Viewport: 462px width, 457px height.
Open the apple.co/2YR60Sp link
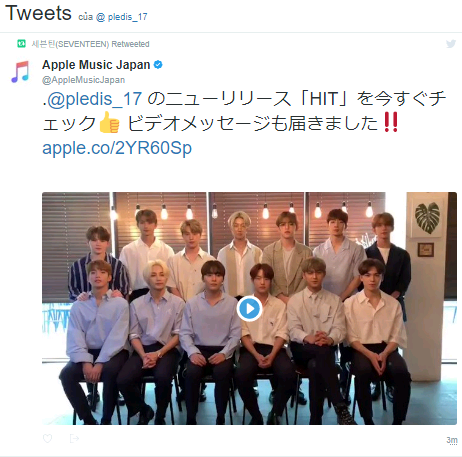[x=117, y=148]
